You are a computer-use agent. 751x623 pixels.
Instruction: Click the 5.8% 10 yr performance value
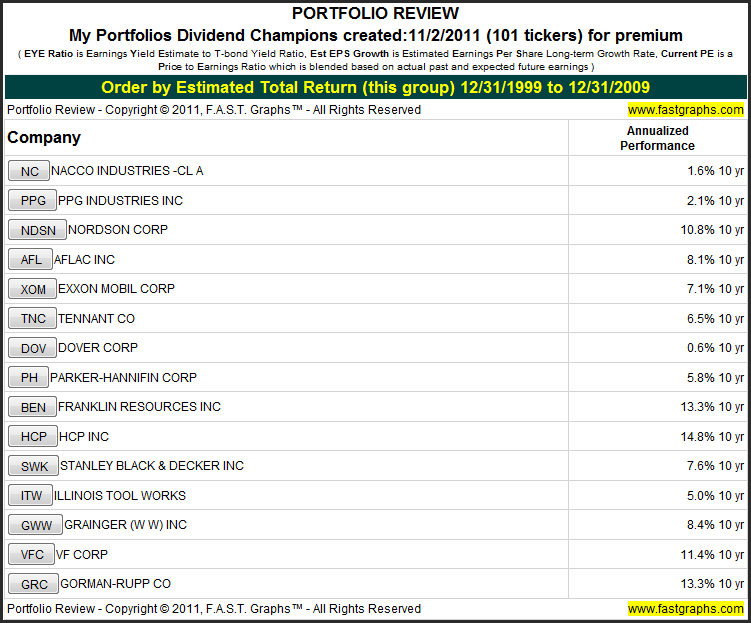tap(716, 377)
